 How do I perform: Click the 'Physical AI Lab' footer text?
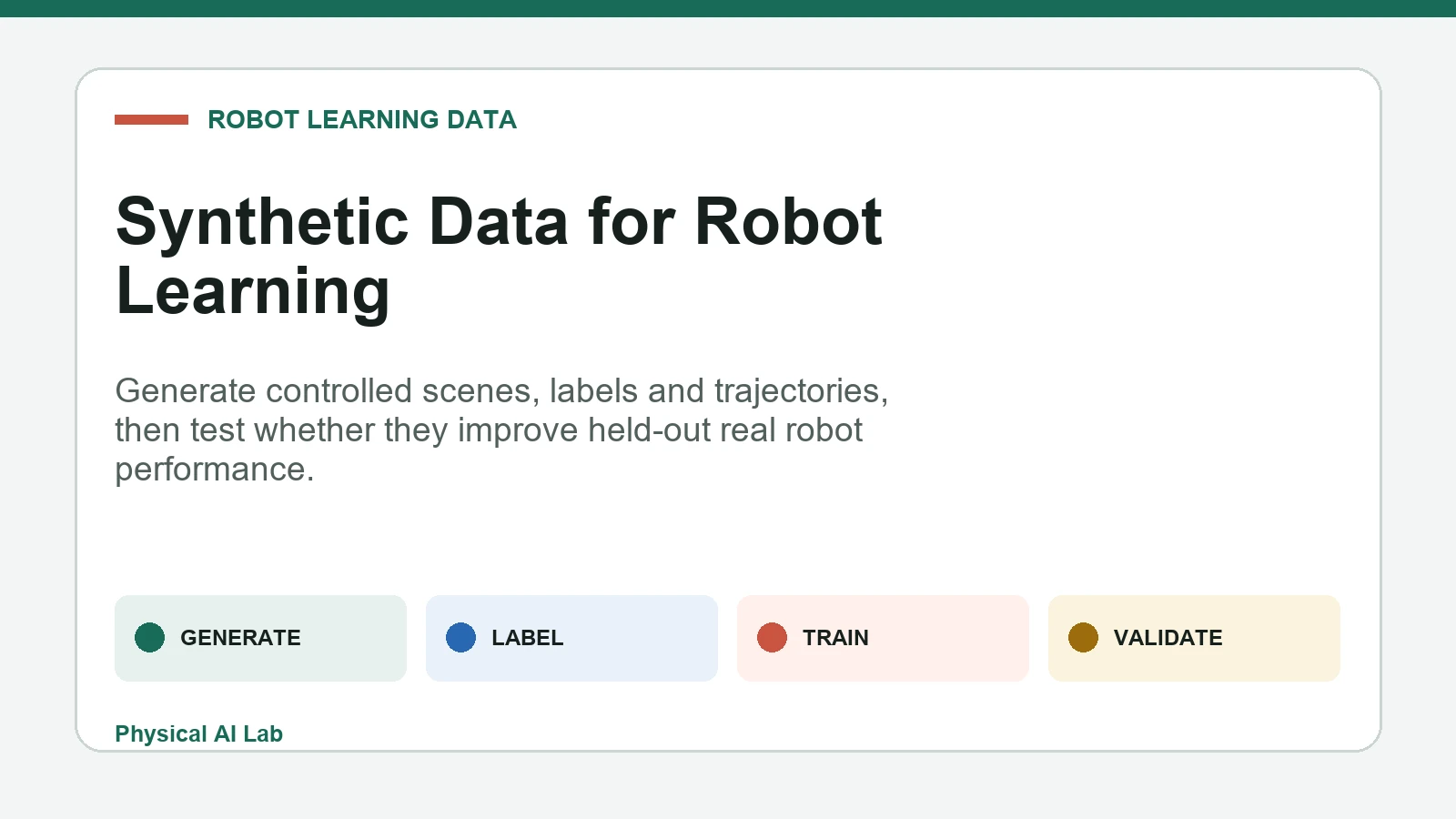198,733
